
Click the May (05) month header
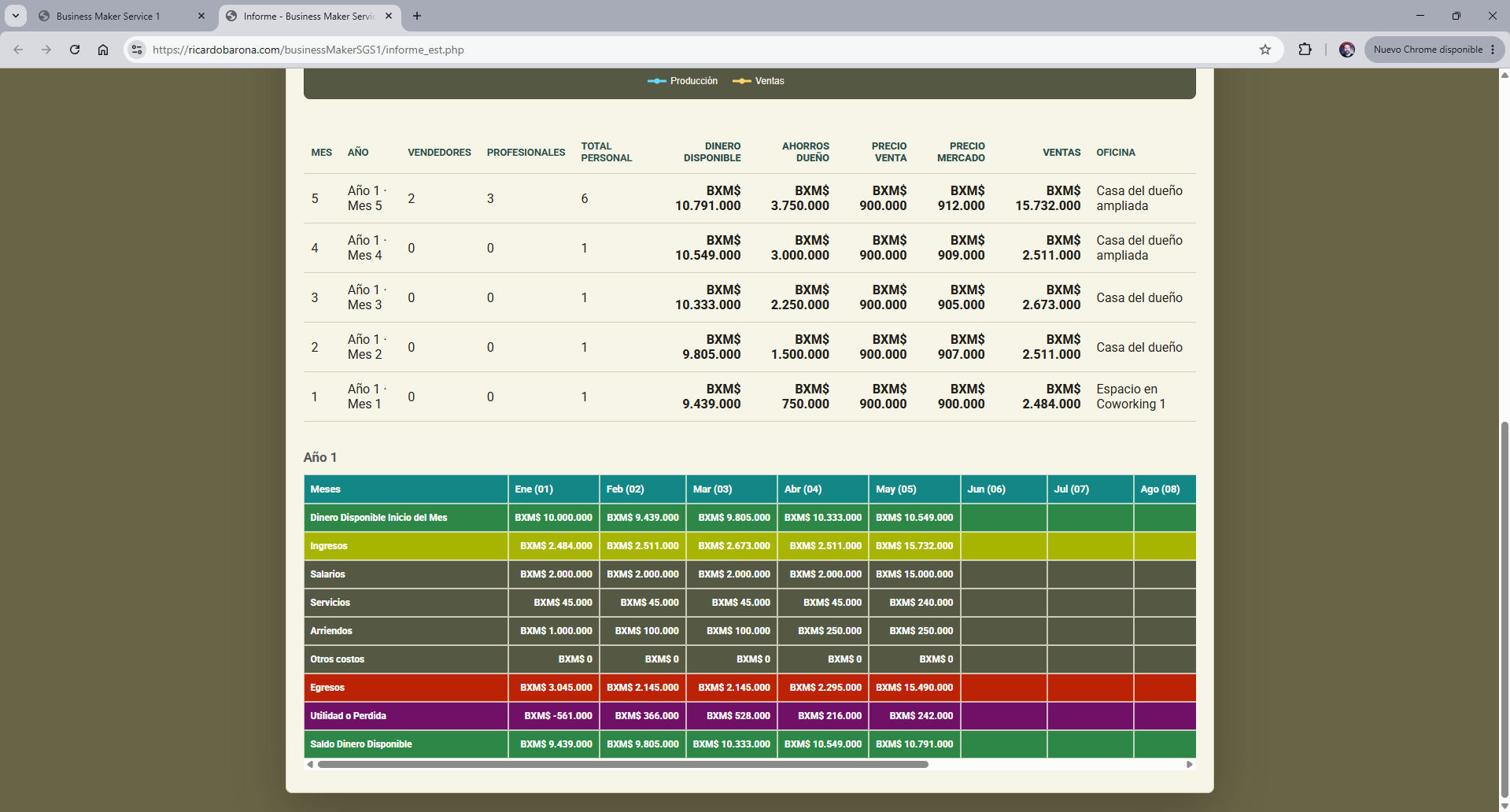pyautogui.click(x=914, y=489)
